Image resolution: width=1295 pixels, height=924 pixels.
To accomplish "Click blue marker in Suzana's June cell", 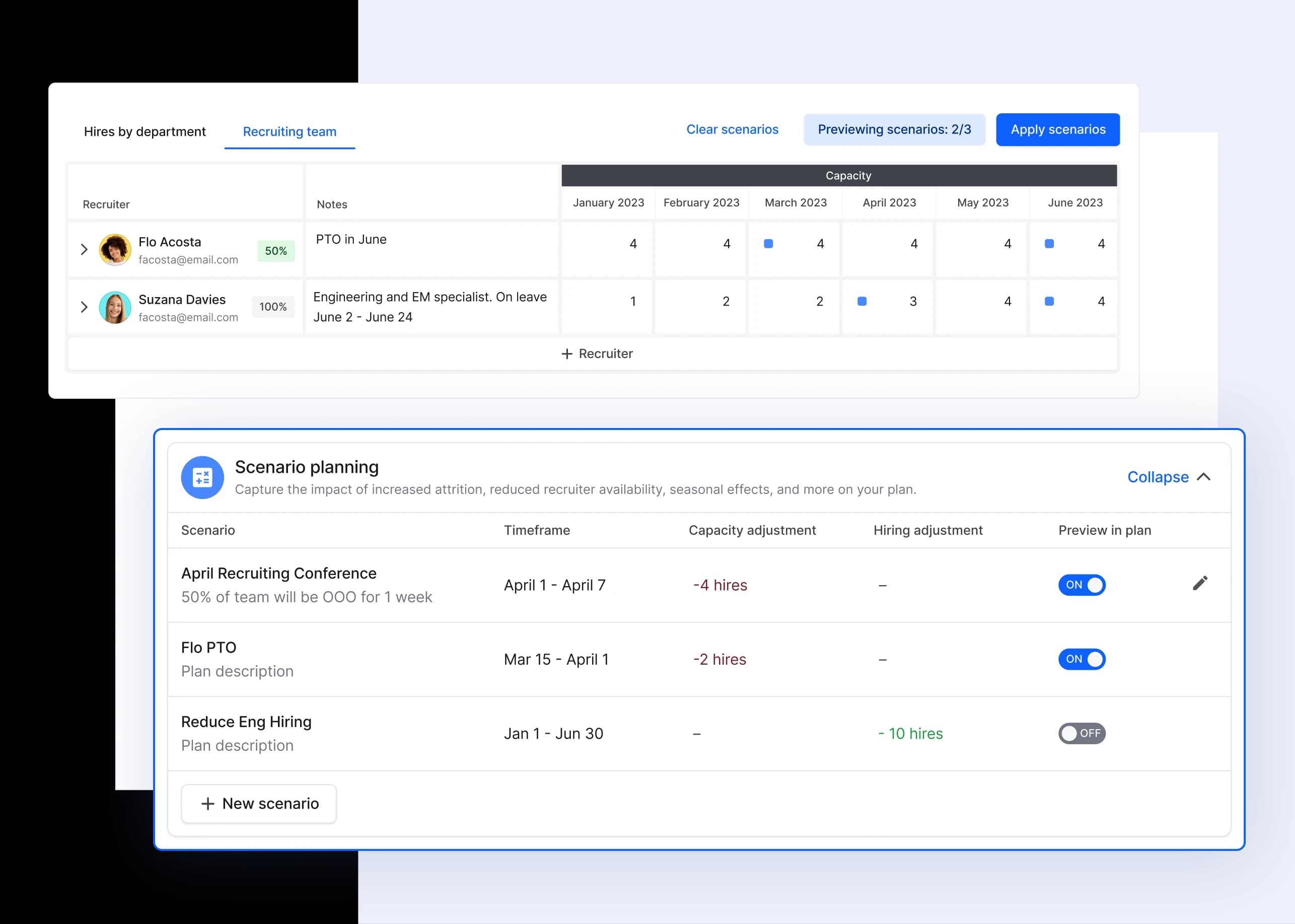I will pos(1049,302).
